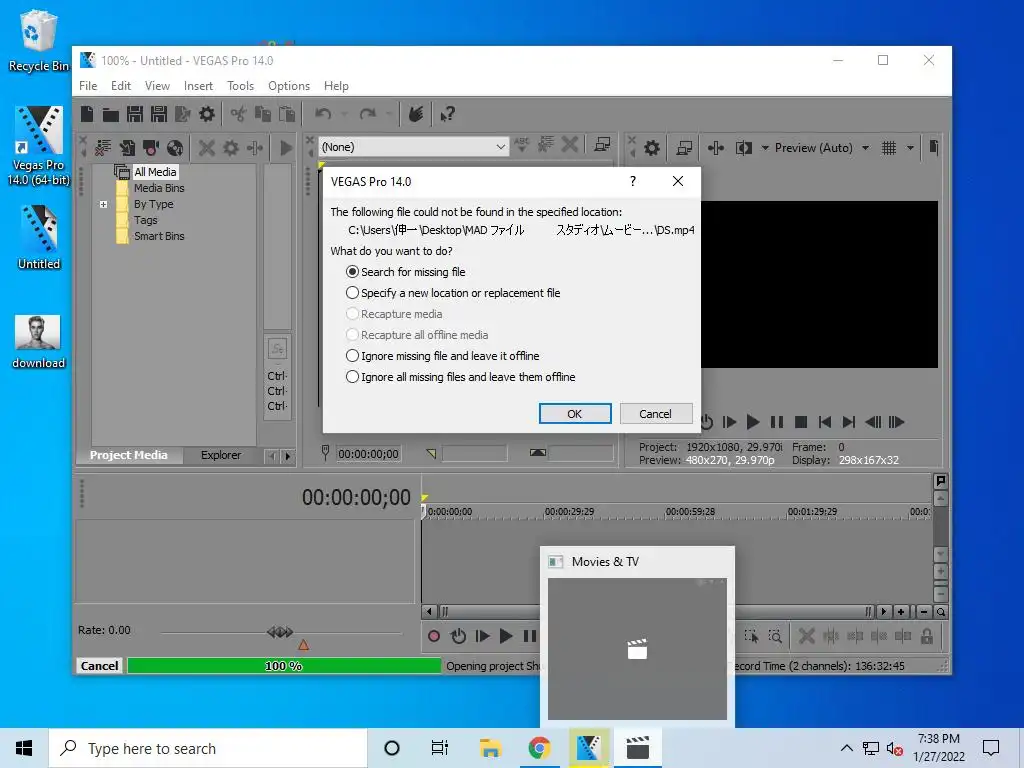1024x768 pixels.
Task: Click the 100 % green progress bar
Action: coord(284,665)
